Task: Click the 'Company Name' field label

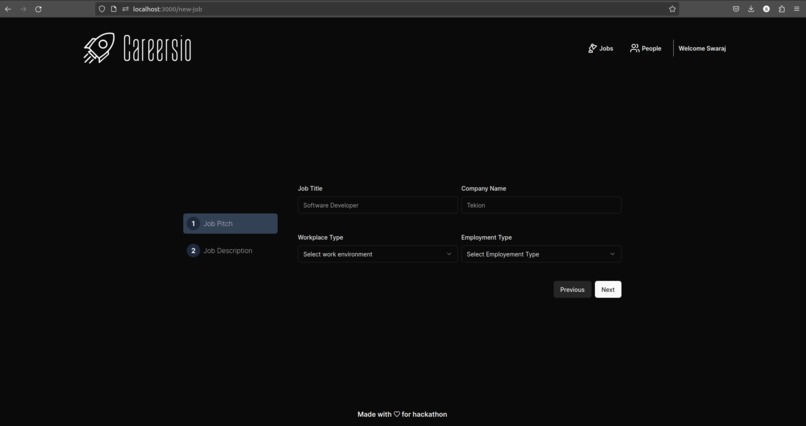Action: click(x=484, y=189)
